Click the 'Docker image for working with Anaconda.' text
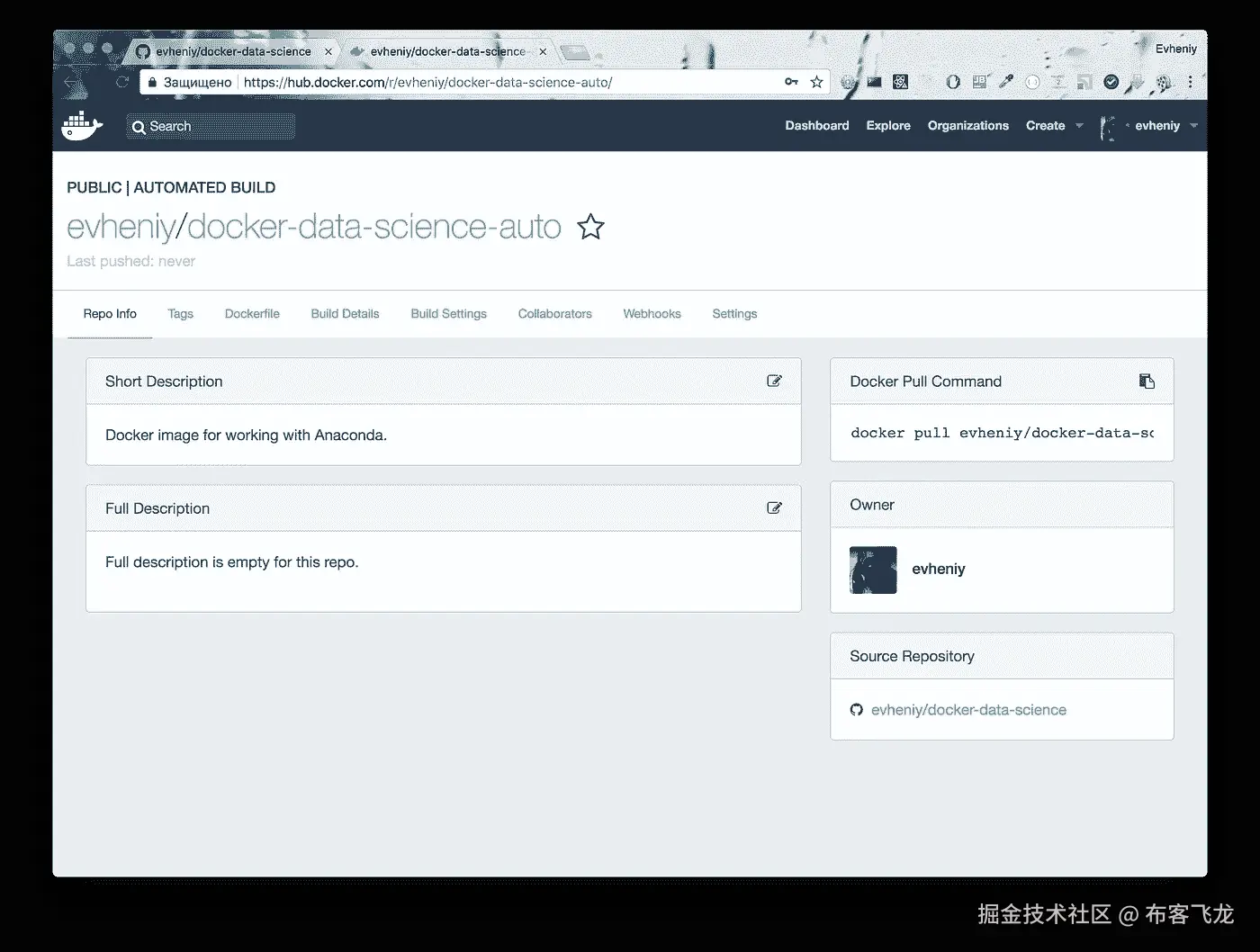Viewport: 1260px width, 952px height. (x=246, y=435)
